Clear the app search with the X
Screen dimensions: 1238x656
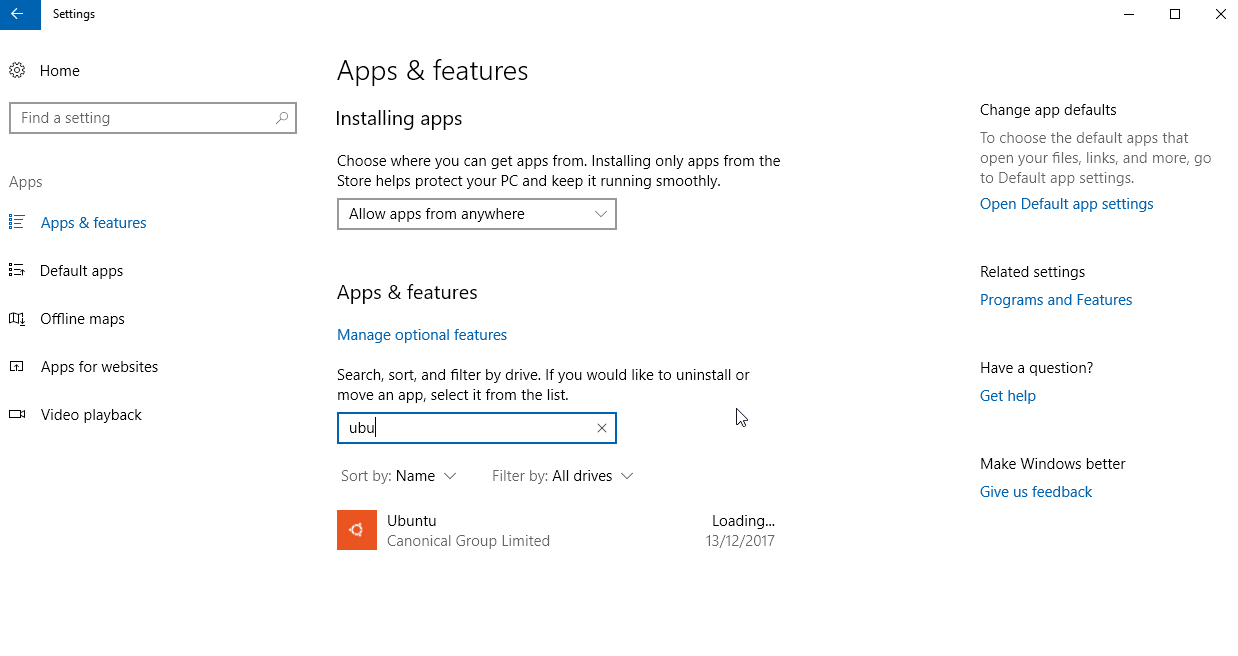tap(602, 428)
